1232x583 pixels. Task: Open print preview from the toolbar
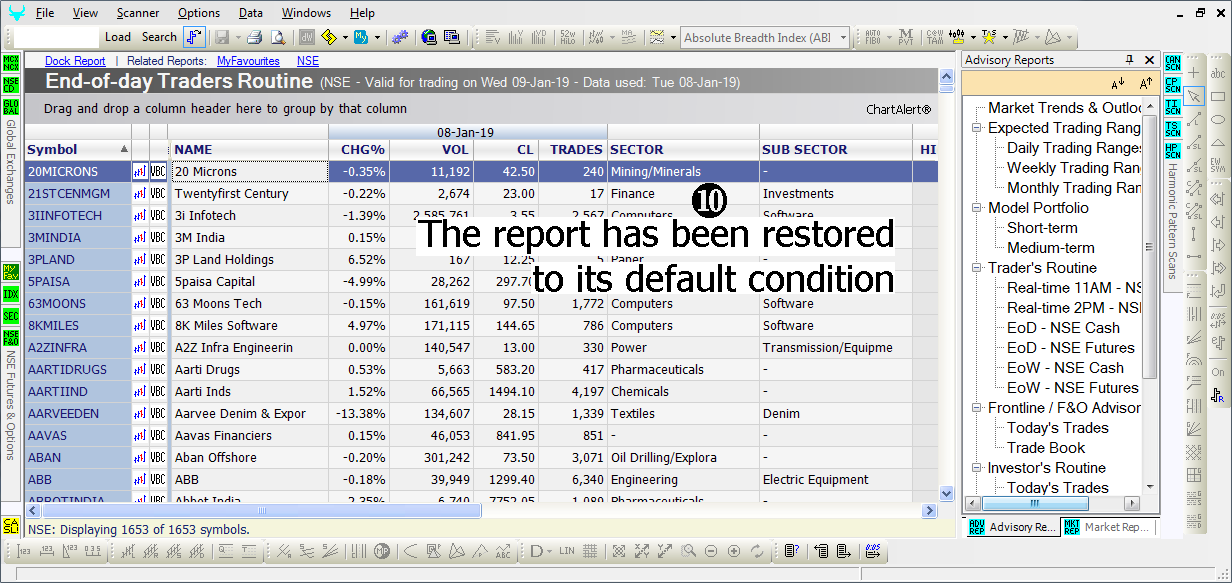tap(278, 37)
